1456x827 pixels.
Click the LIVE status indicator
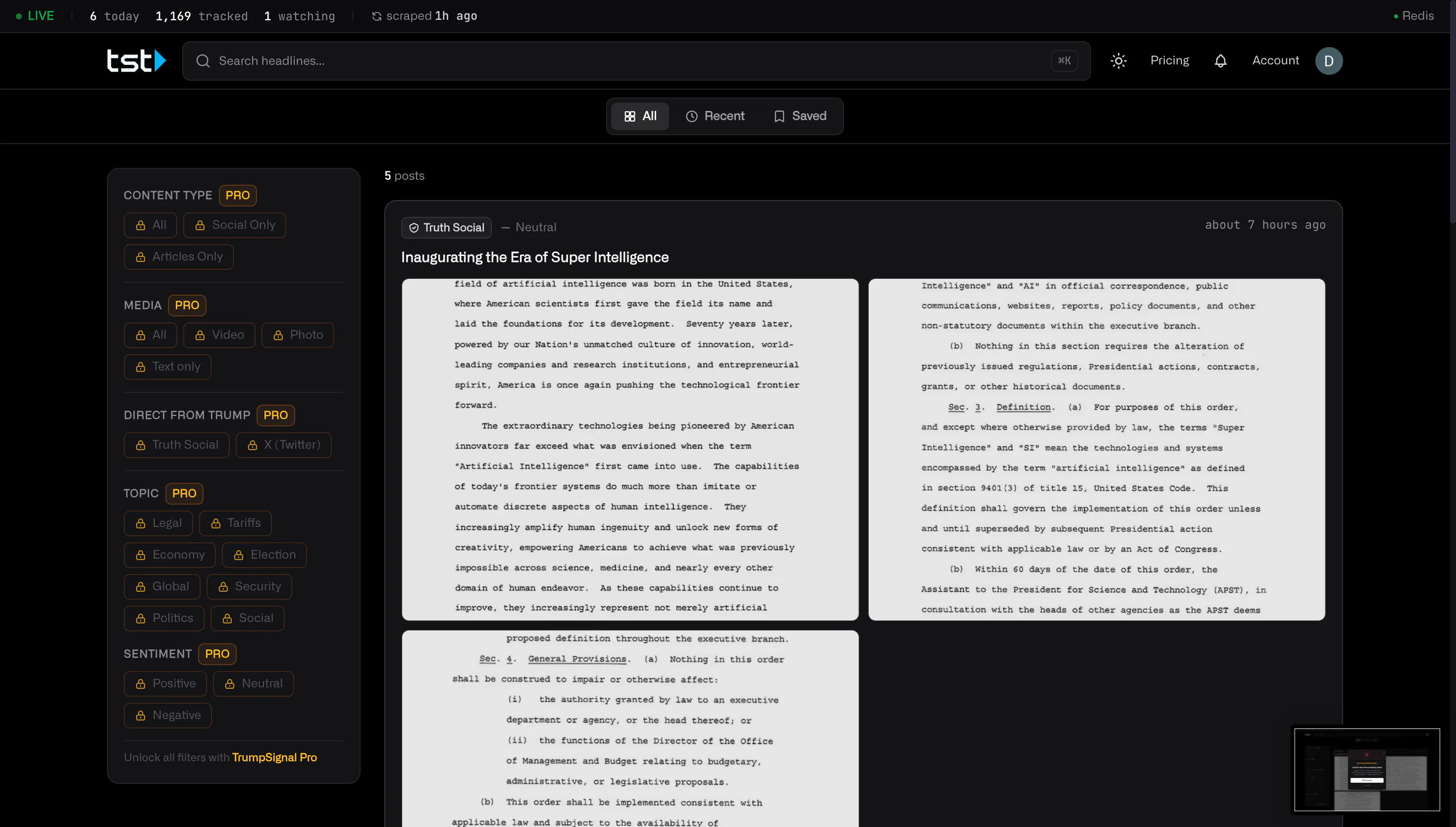pyautogui.click(x=35, y=16)
